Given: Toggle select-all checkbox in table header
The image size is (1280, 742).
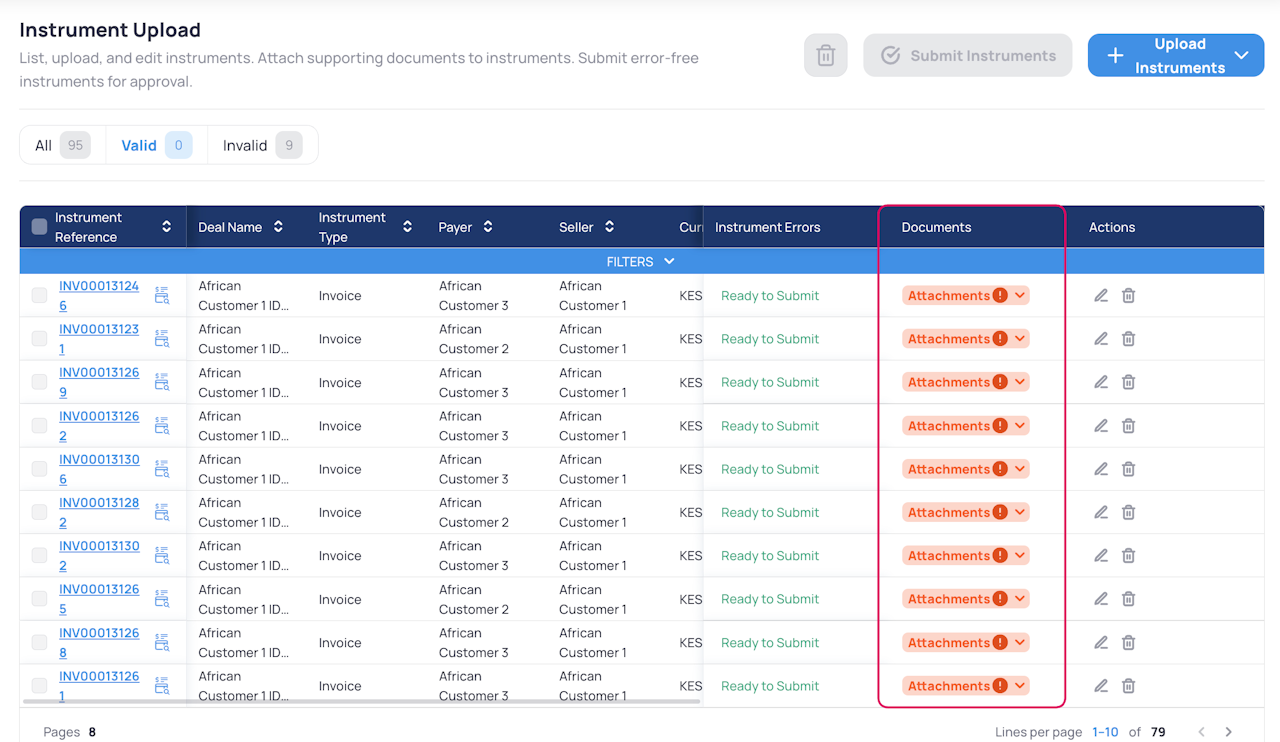Looking at the screenshot, I should tap(39, 227).
